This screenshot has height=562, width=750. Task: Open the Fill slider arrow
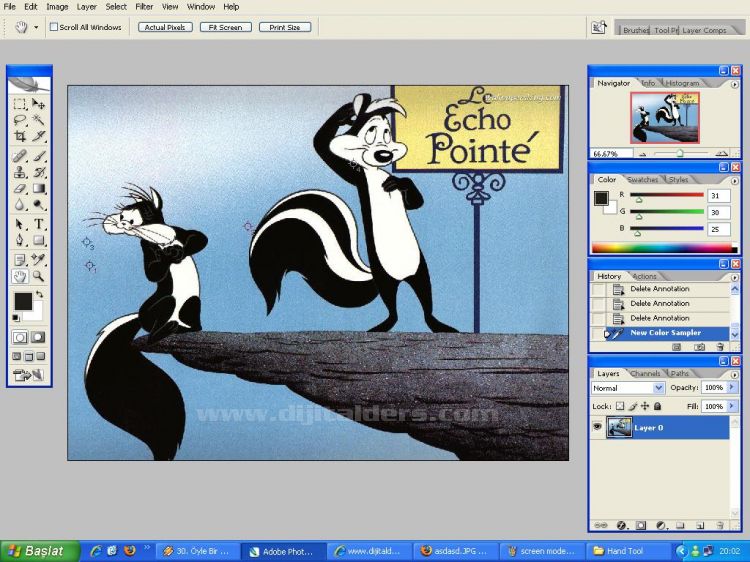pyautogui.click(x=732, y=406)
